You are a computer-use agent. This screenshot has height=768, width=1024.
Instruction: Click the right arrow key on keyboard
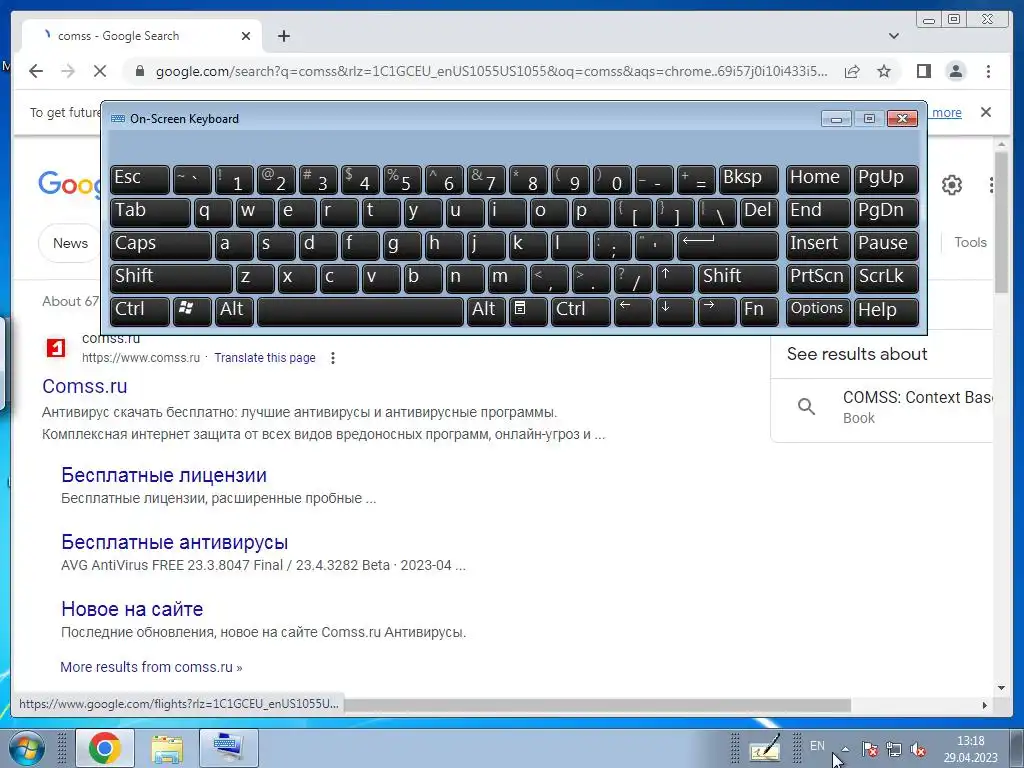716,311
